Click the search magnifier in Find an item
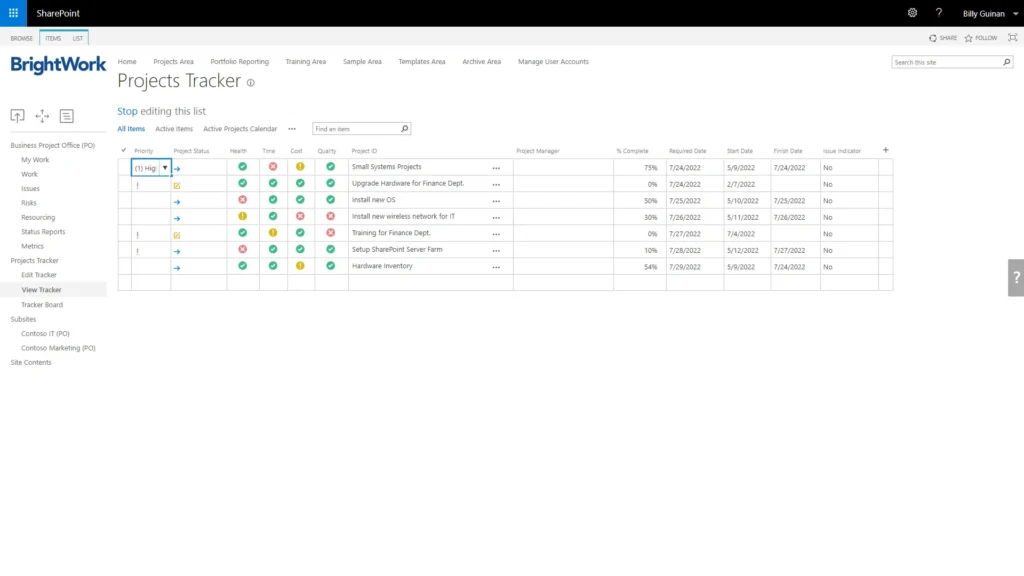 coord(404,129)
